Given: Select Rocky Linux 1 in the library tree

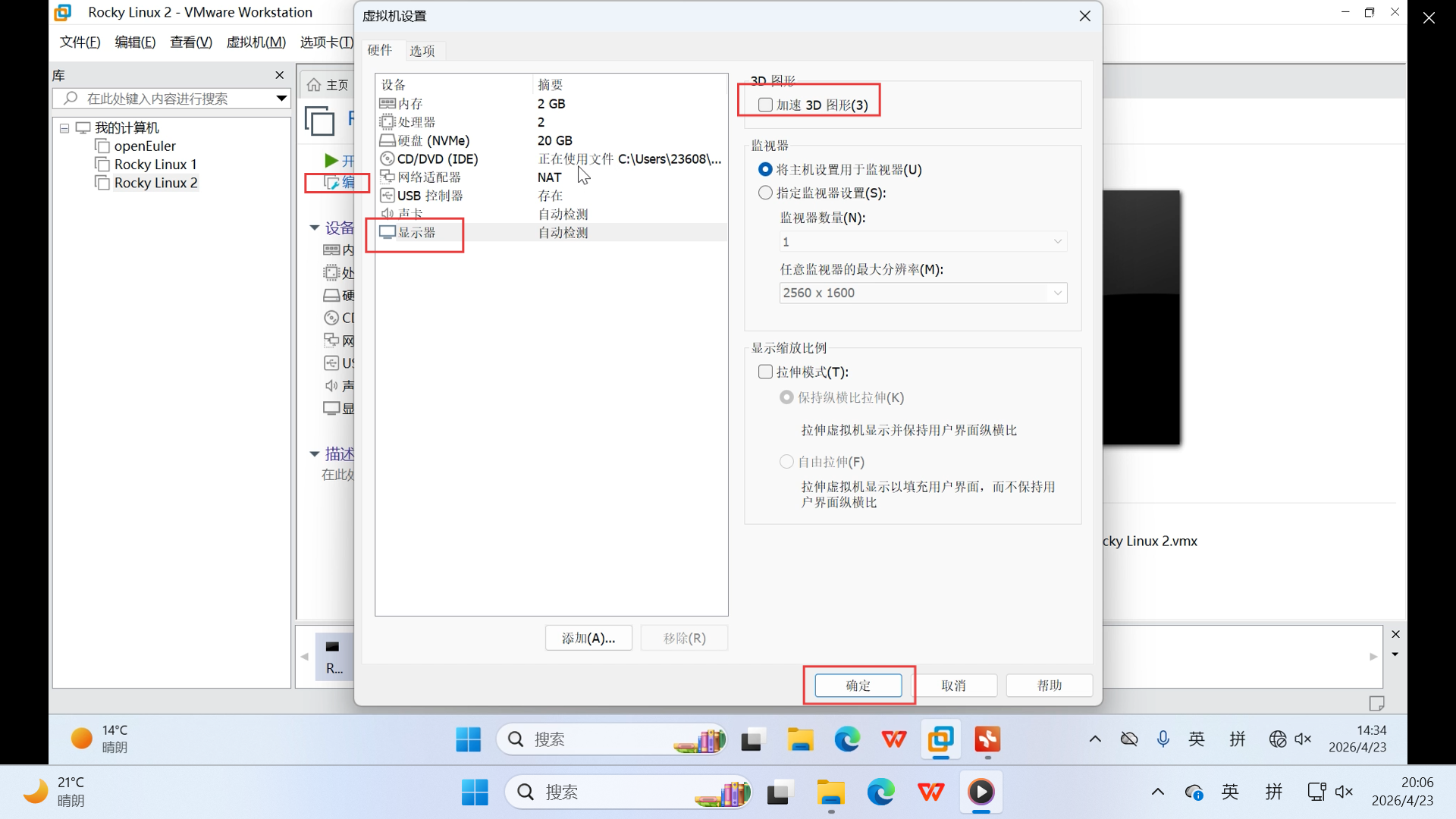Looking at the screenshot, I should tap(155, 165).
